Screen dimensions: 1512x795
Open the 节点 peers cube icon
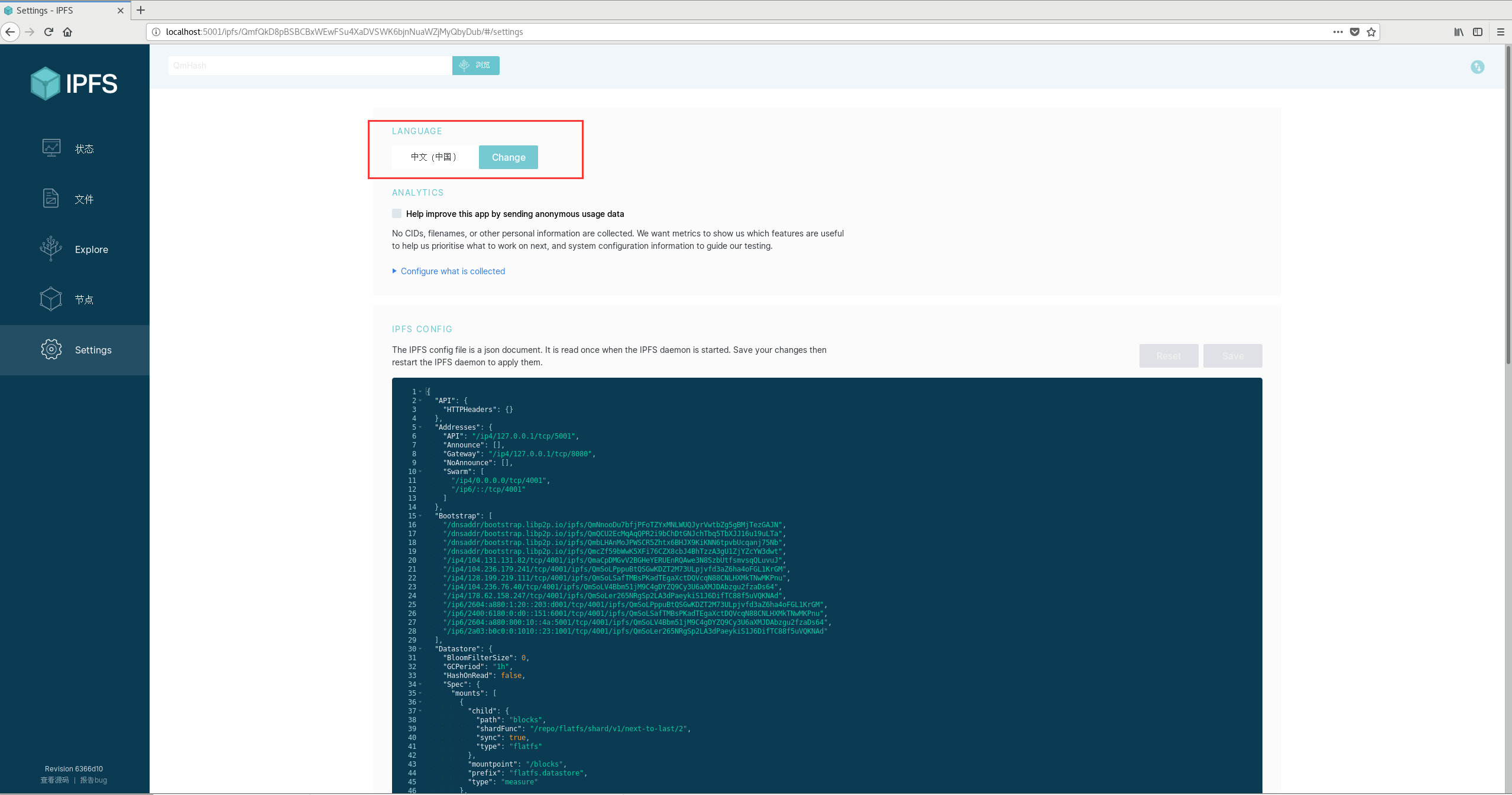(x=51, y=299)
